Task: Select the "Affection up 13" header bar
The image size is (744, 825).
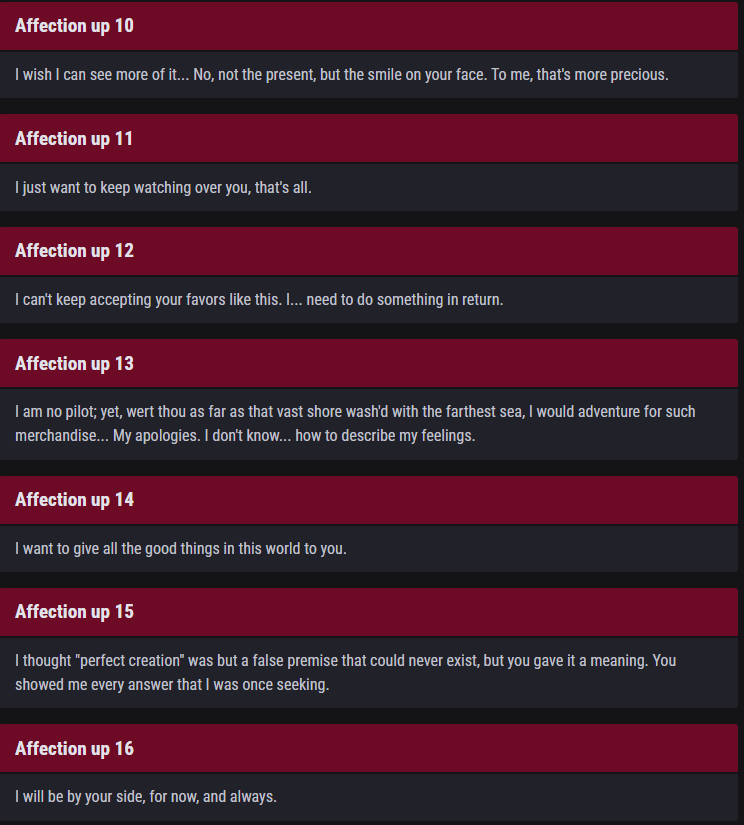Action: (369, 364)
